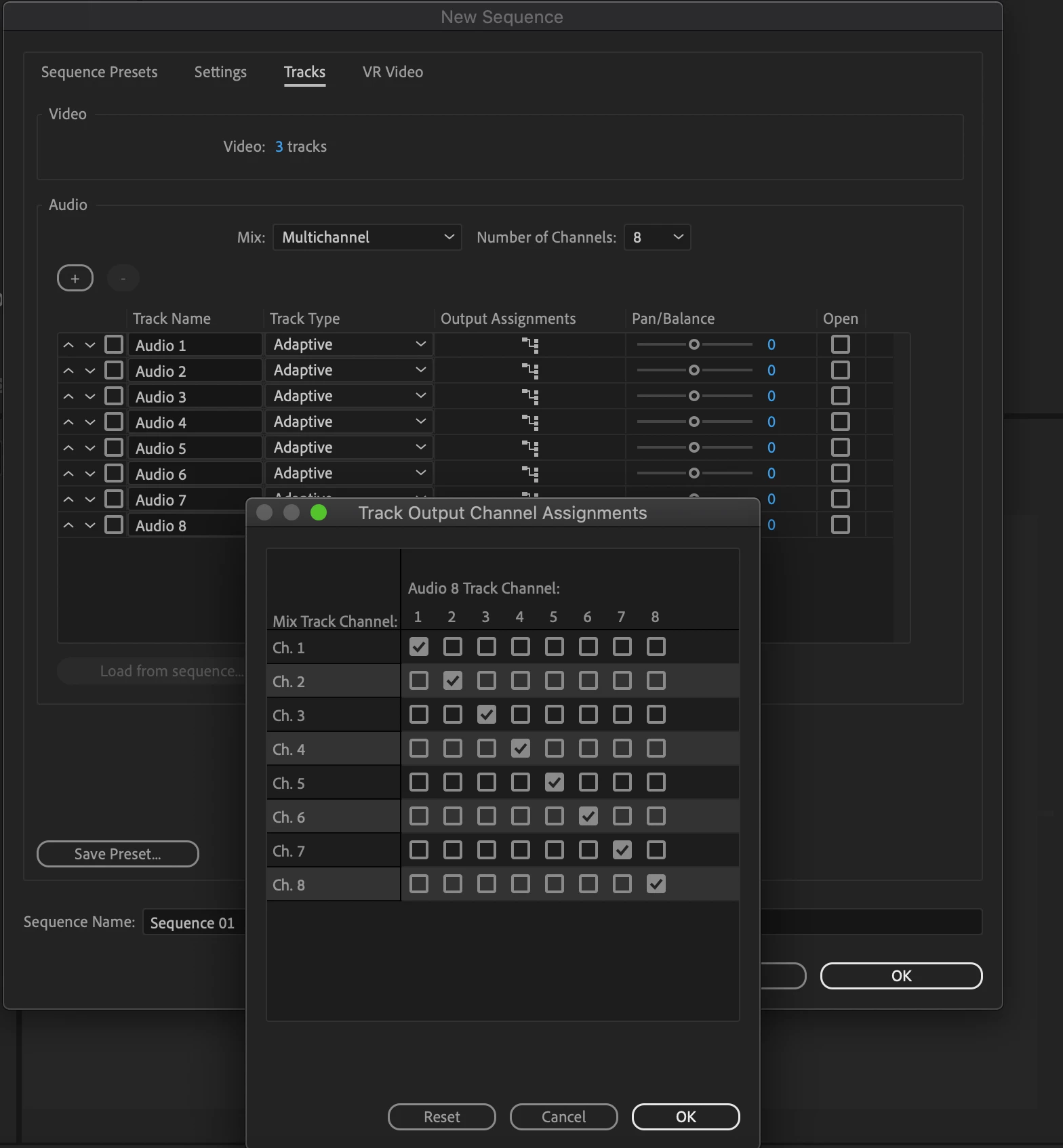Open Track Type dropdown for Audio 2
Viewport: 1063px width, 1148px height.
coord(348,370)
